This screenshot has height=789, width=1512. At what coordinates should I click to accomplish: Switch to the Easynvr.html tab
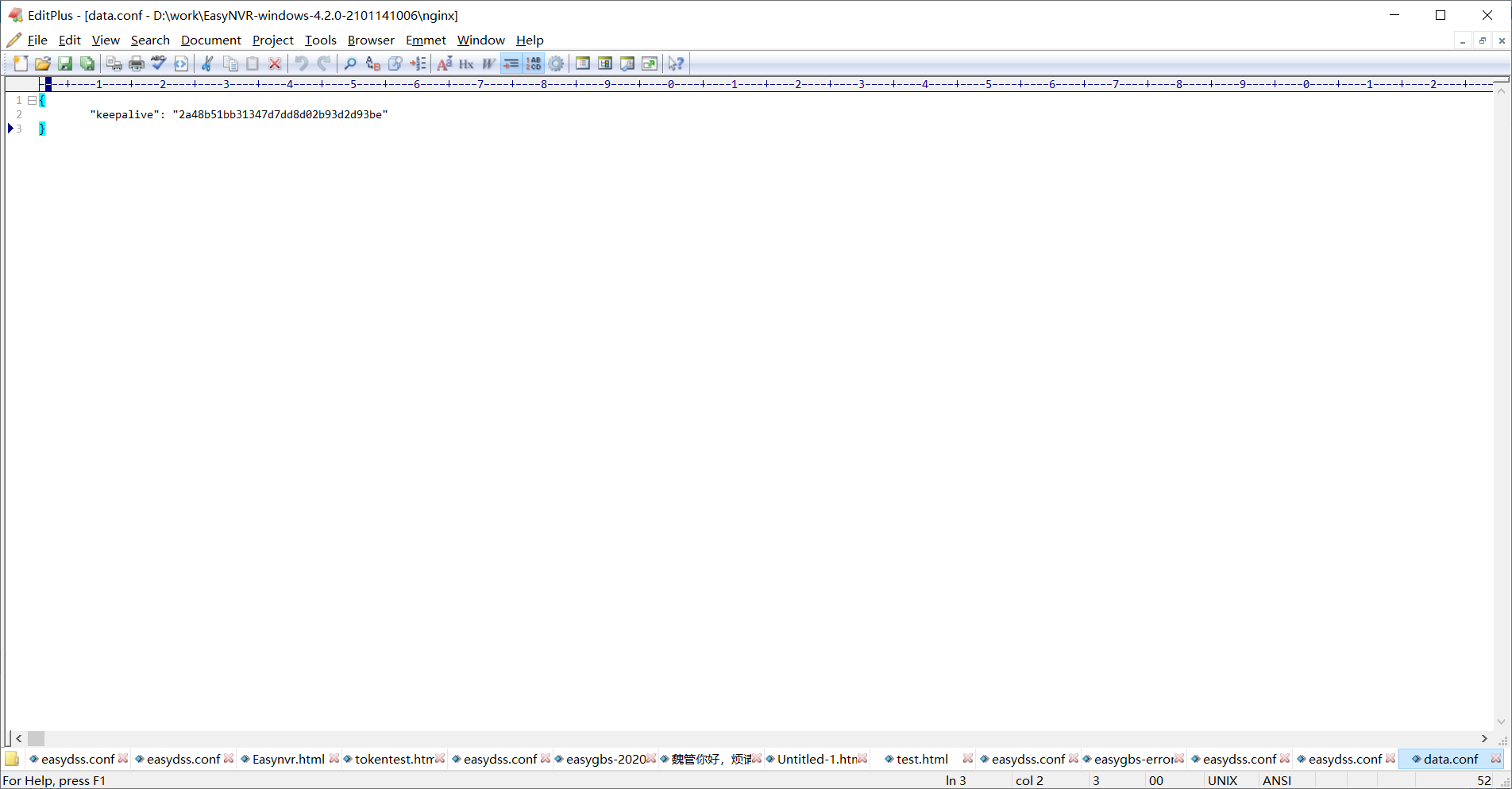288,759
